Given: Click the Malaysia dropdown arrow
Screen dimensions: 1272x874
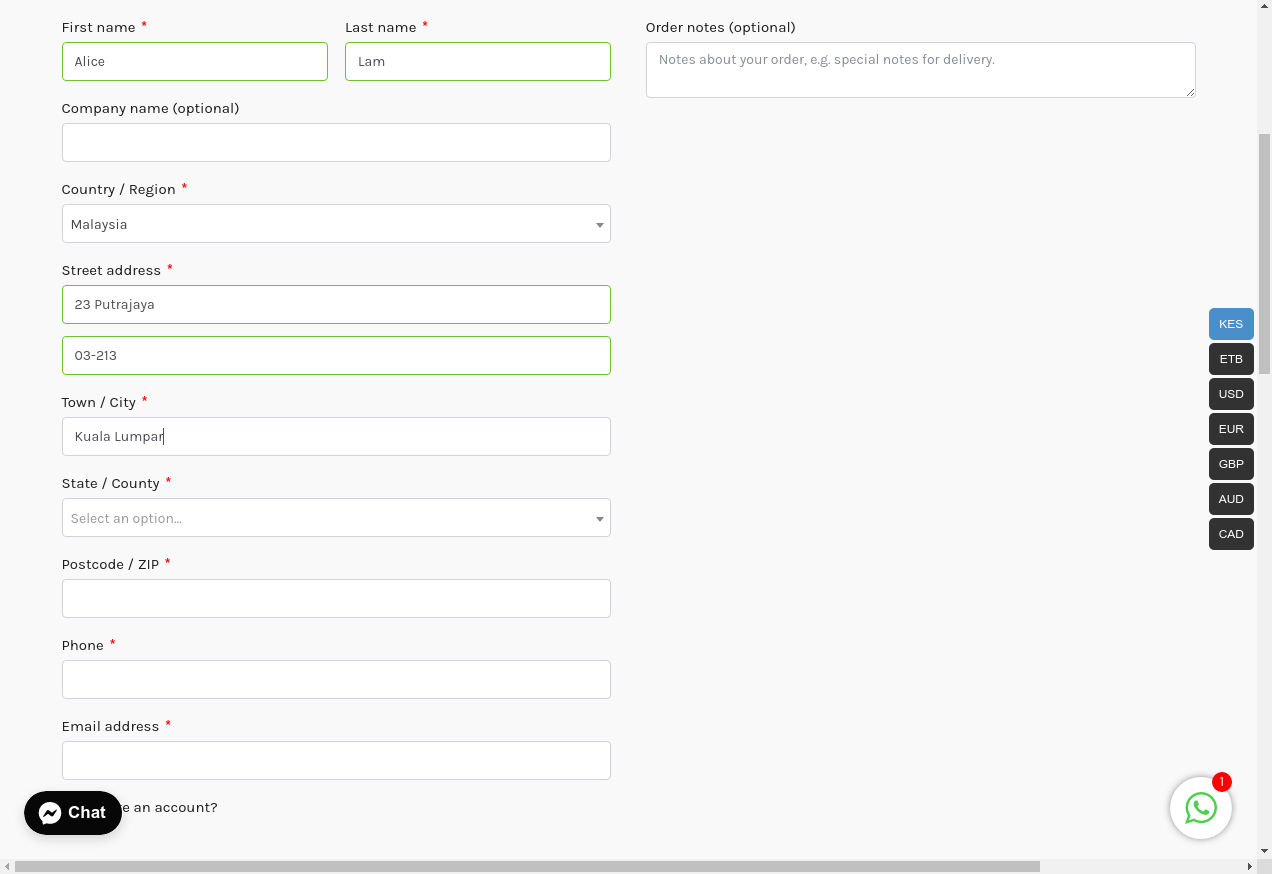Looking at the screenshot, I should point(599,225).
